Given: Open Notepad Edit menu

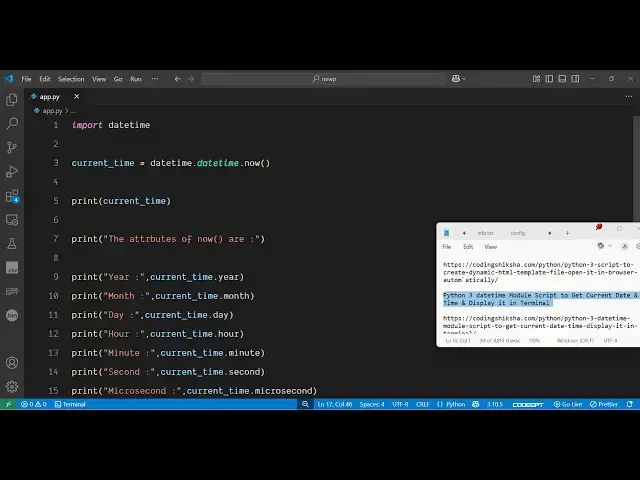Looking at the screenshot, I should [x=468, y=247].
